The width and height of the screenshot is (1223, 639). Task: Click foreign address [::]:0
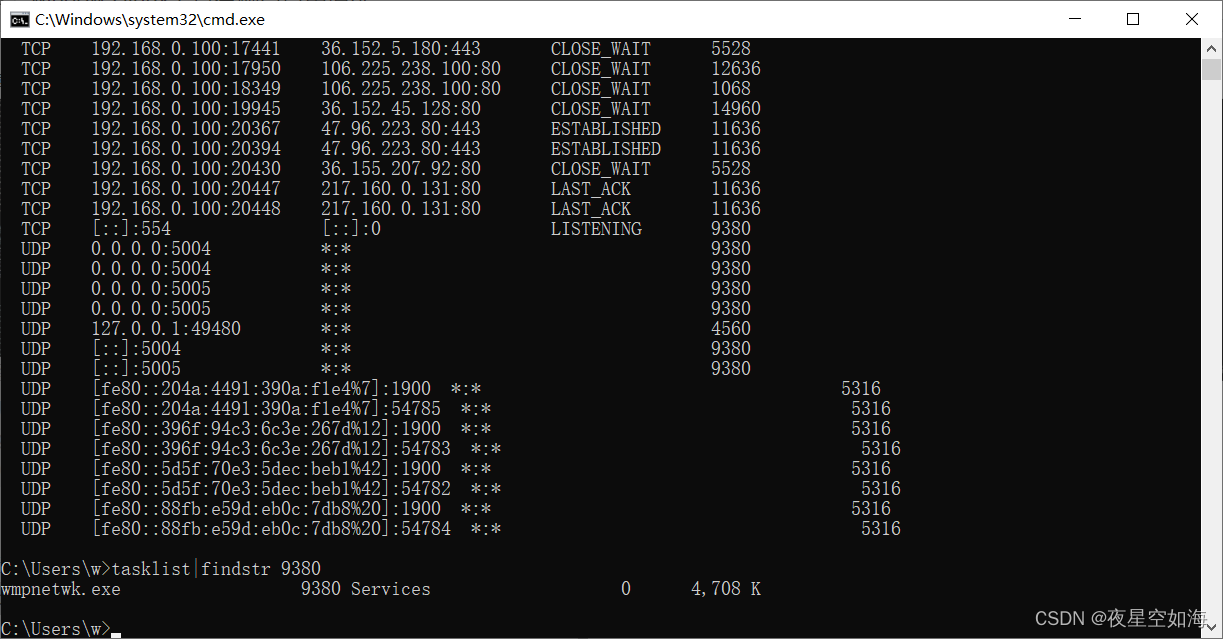point(351,229)
